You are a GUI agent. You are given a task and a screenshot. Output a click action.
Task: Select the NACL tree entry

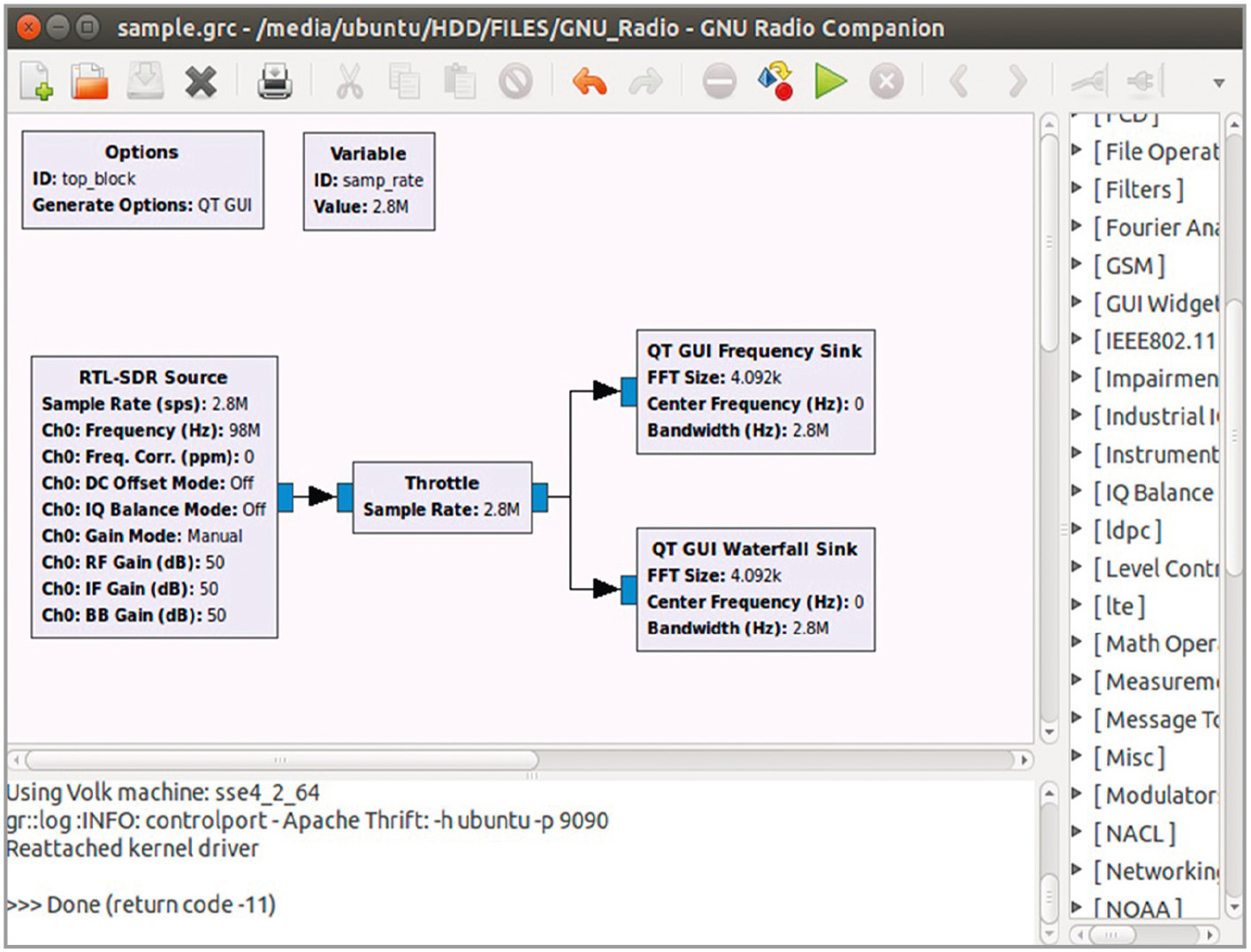pyautogui.click(x=1134, y=834)
